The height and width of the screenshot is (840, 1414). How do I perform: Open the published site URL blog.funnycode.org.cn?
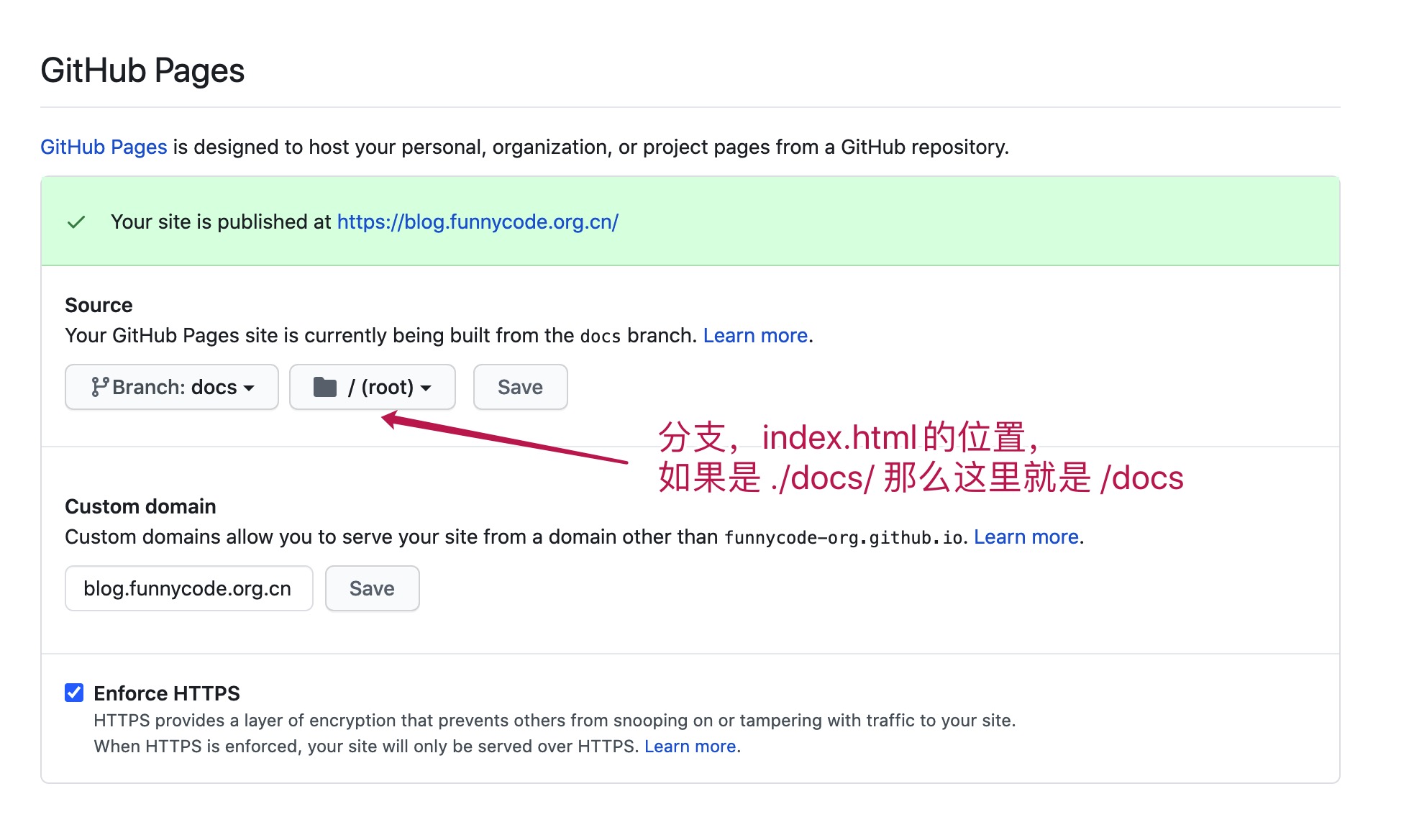tap(478, 222)
